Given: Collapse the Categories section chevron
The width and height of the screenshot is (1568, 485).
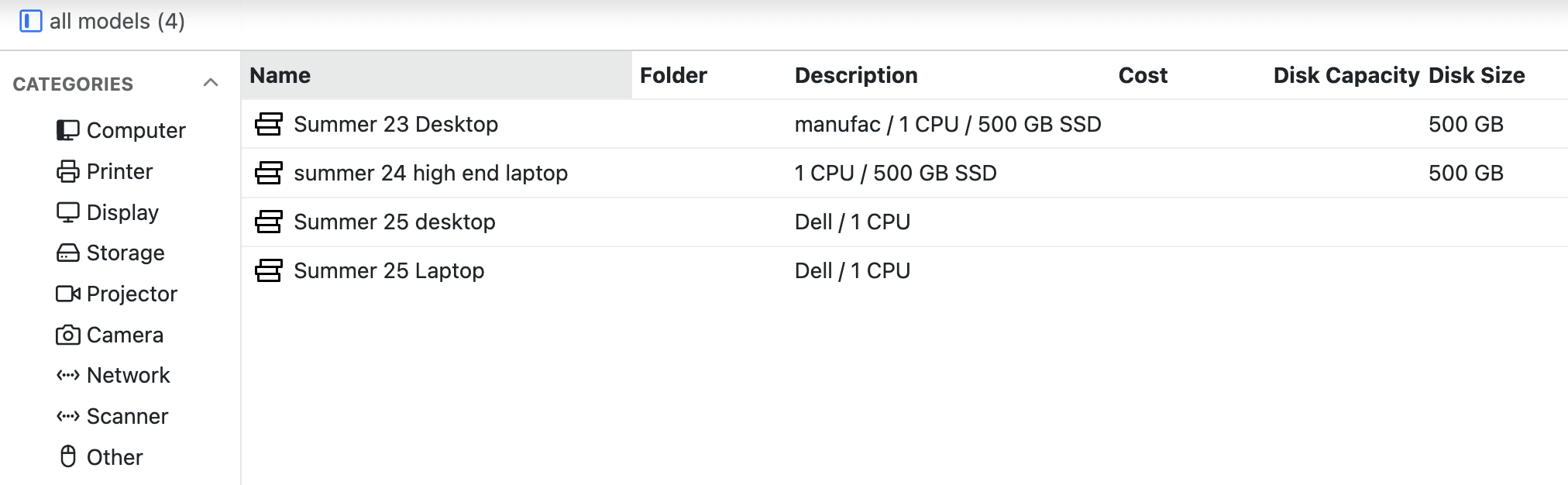Looking at the screenshot, I should coord(210,83).
